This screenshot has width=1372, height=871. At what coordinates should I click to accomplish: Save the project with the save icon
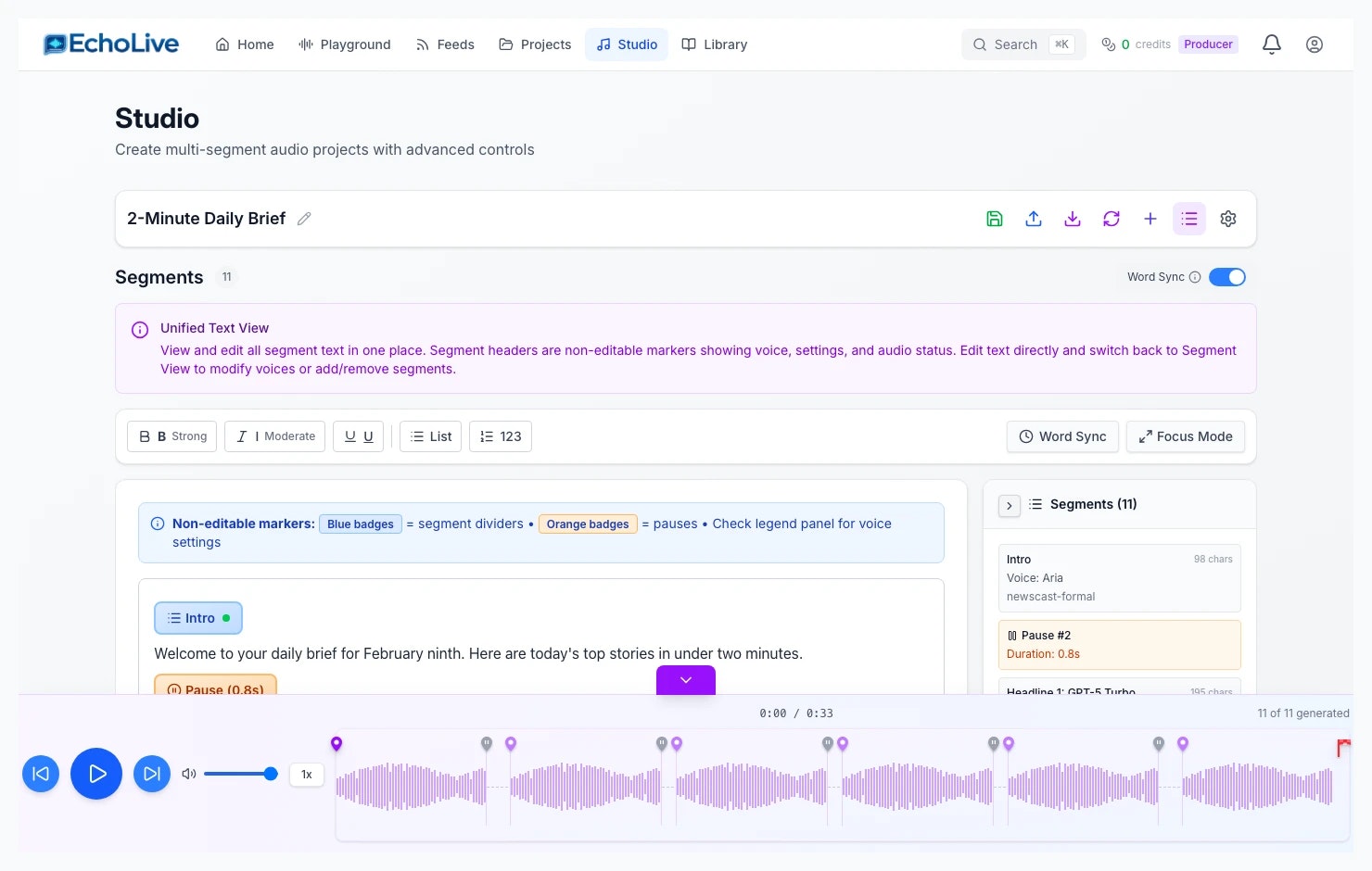[x=995, y=219]
